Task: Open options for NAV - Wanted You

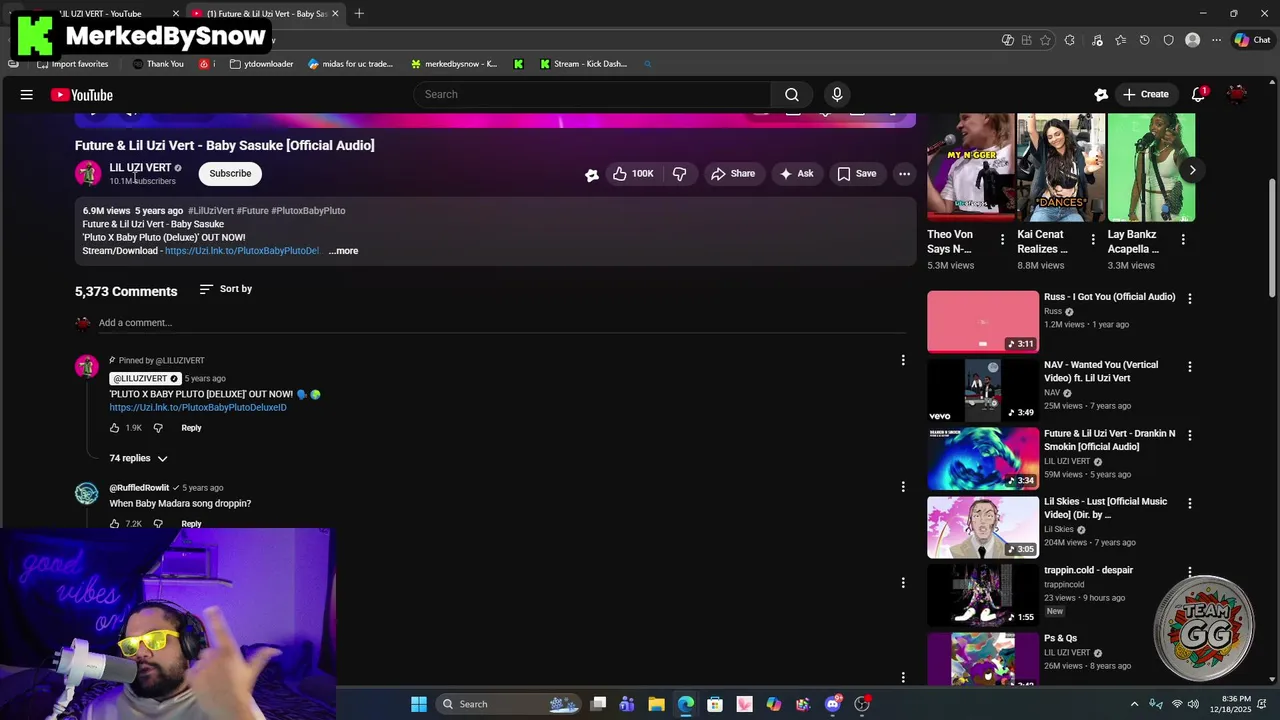Action: (1190, 367)
